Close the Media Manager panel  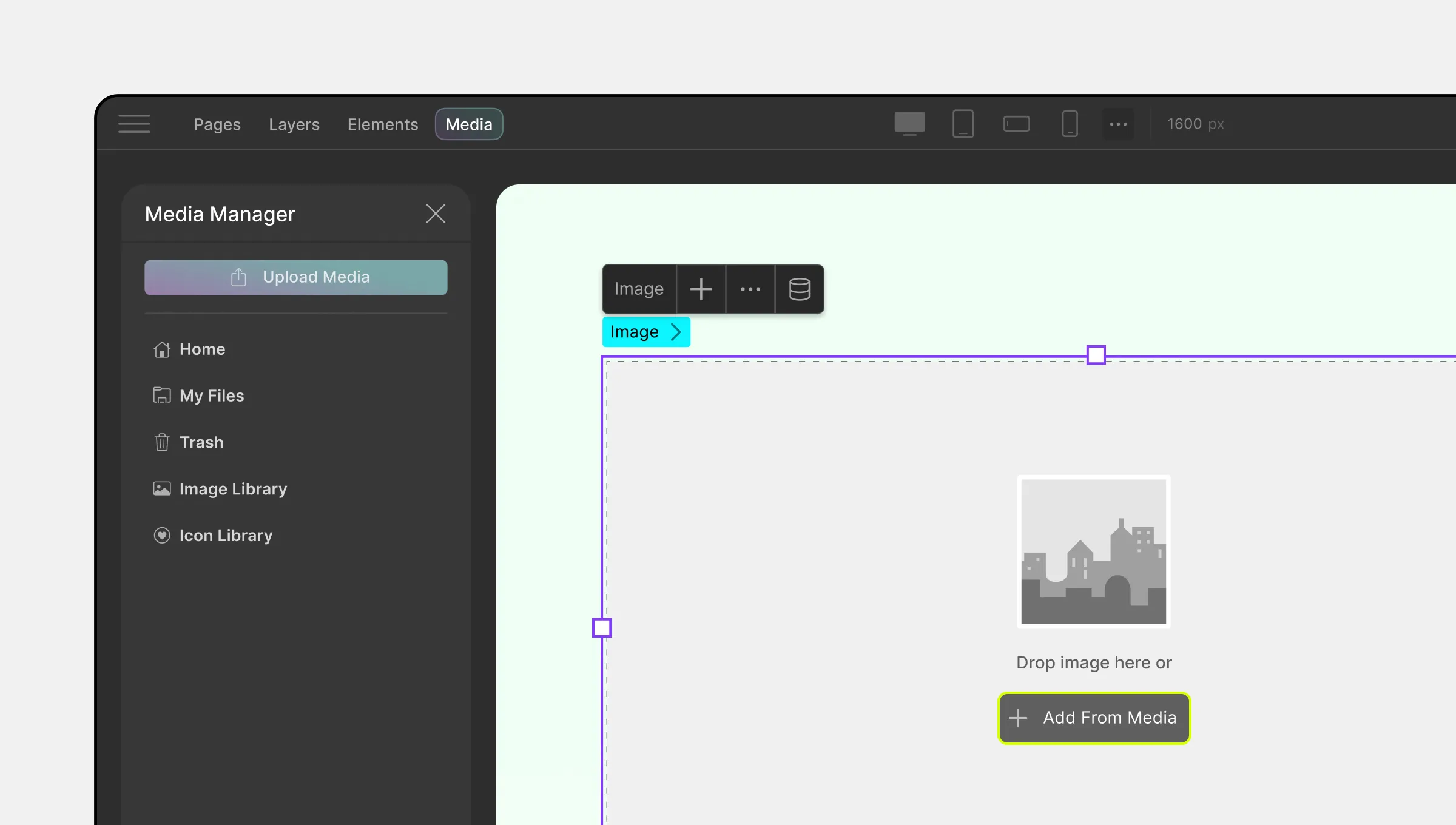pos(435,213)
